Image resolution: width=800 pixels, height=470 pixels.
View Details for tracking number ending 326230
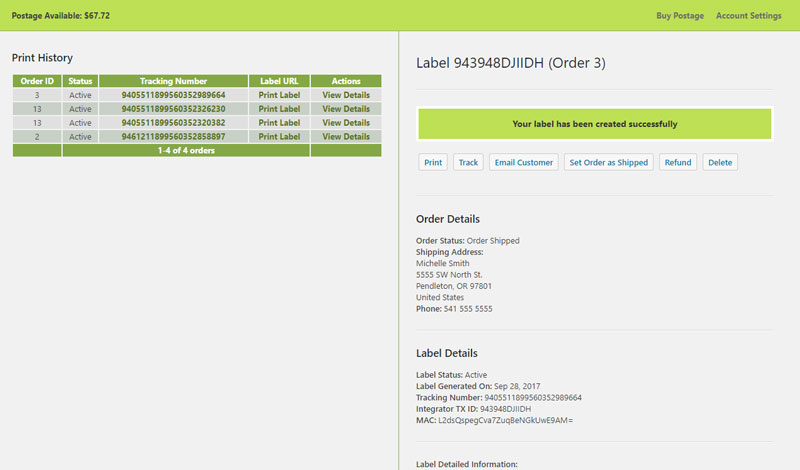345,109
